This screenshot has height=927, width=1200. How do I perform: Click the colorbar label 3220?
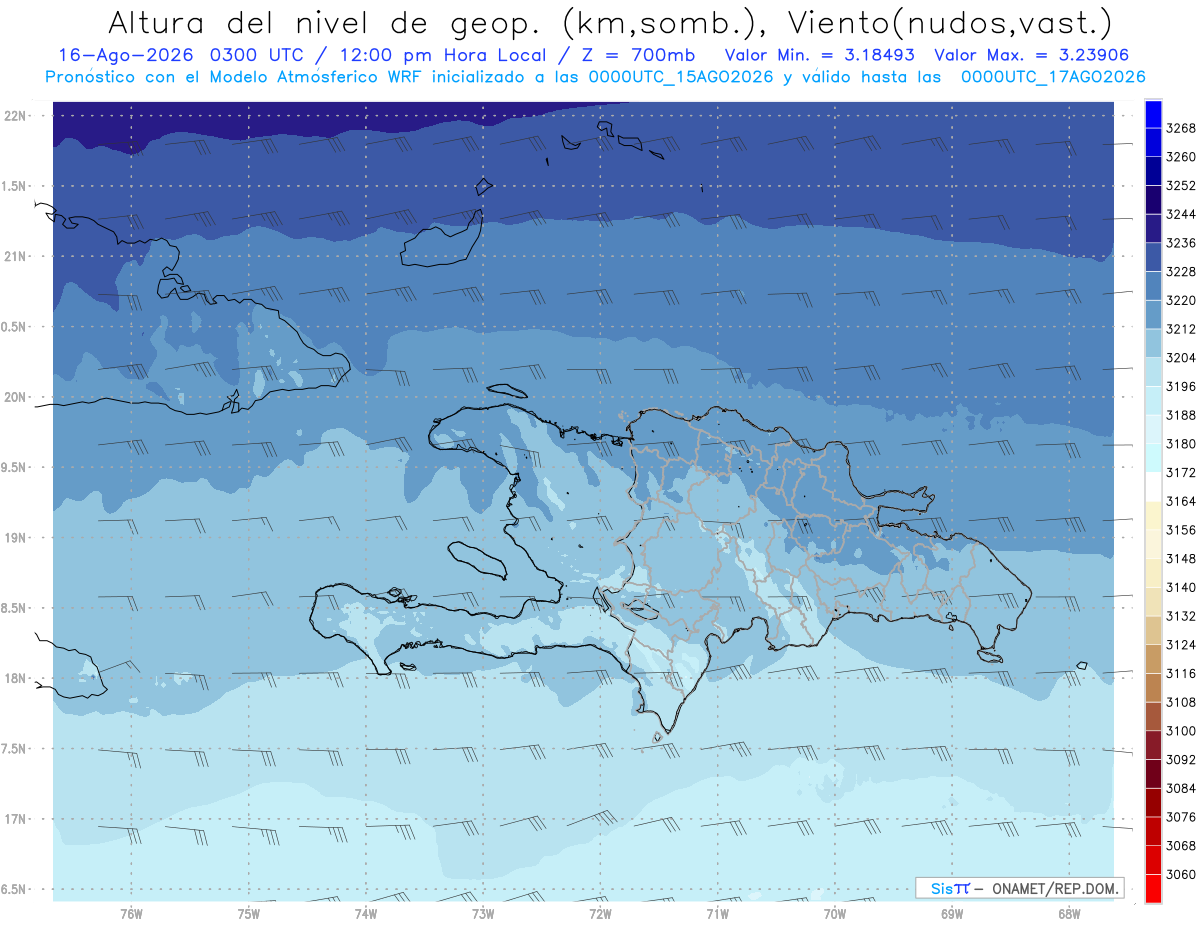pos(1180,300)
